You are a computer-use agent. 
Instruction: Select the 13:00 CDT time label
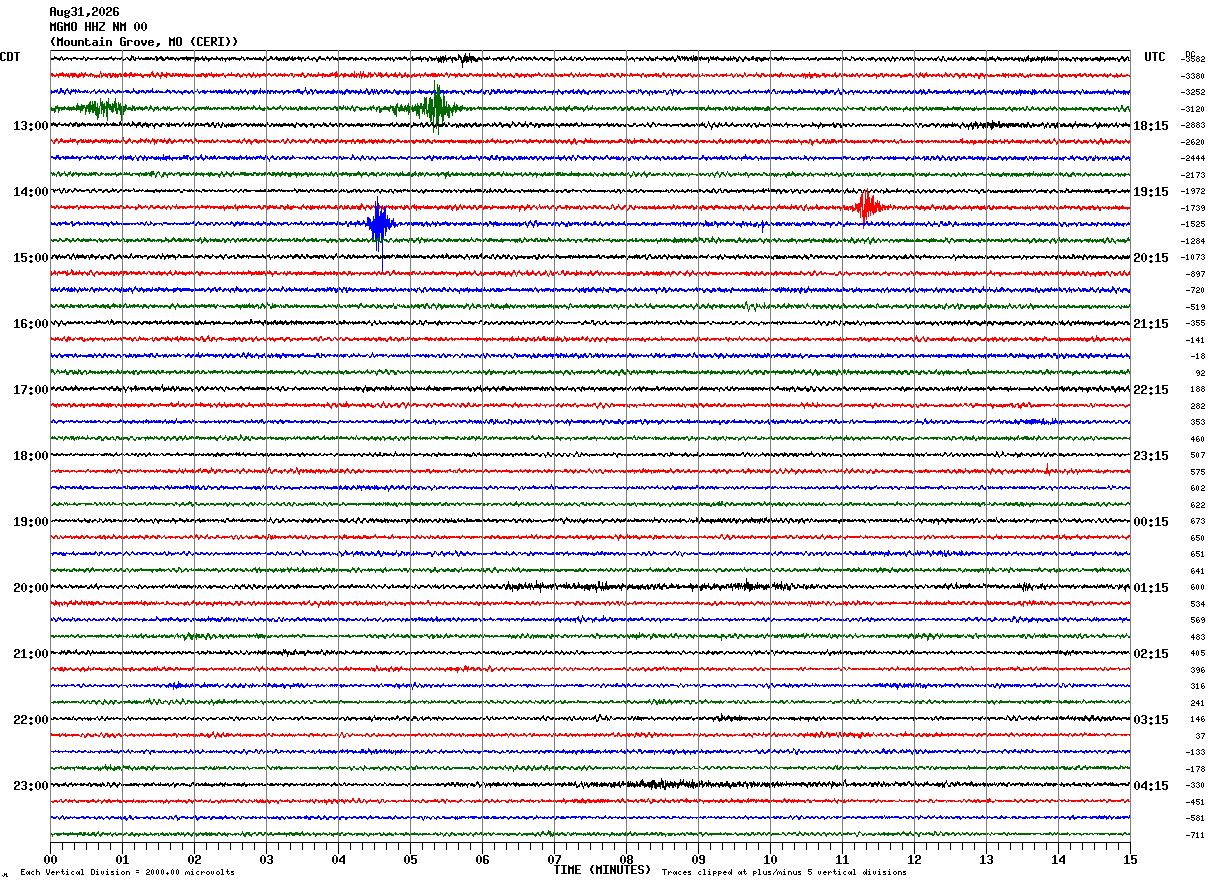coord(30,126)
